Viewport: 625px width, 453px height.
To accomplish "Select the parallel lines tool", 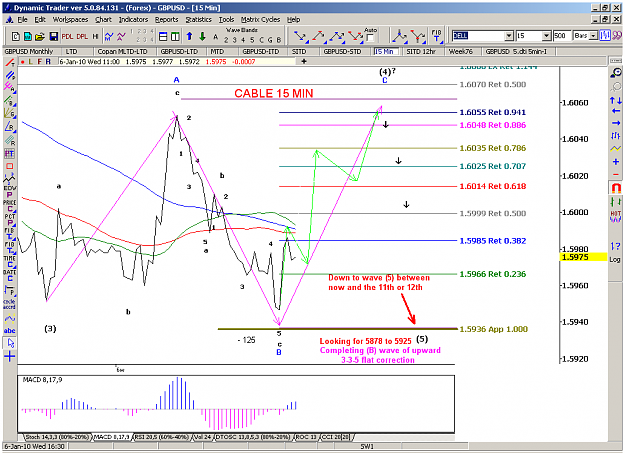I will click(10, 75).
